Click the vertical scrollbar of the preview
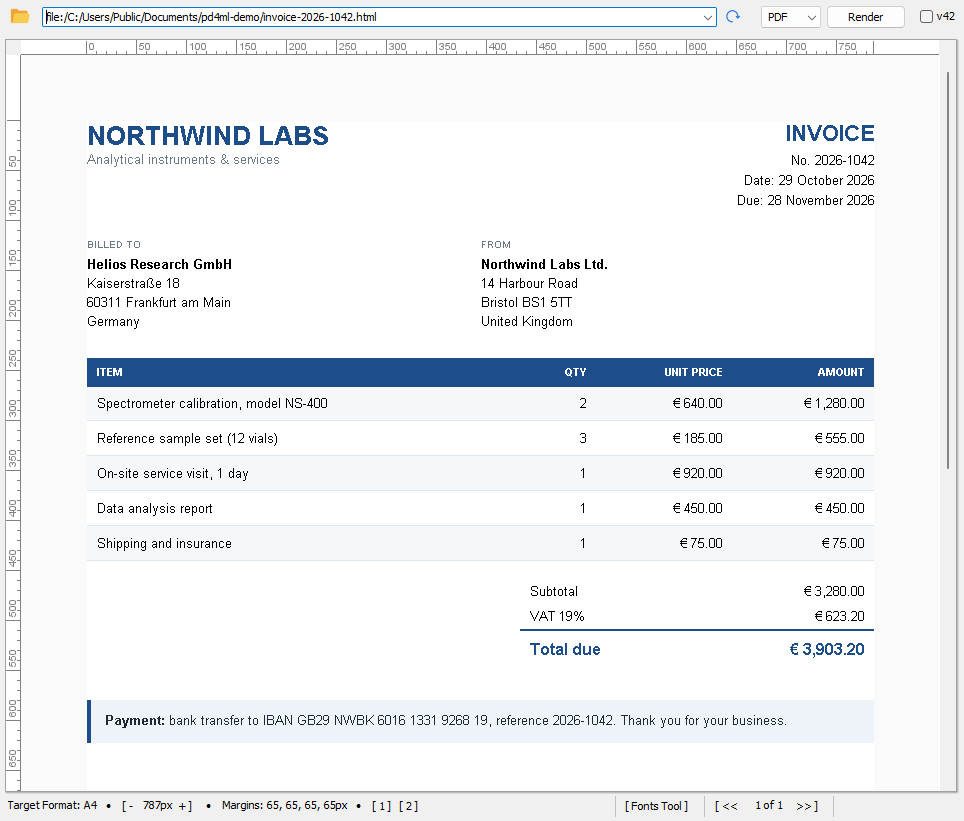 coord(948,271)
